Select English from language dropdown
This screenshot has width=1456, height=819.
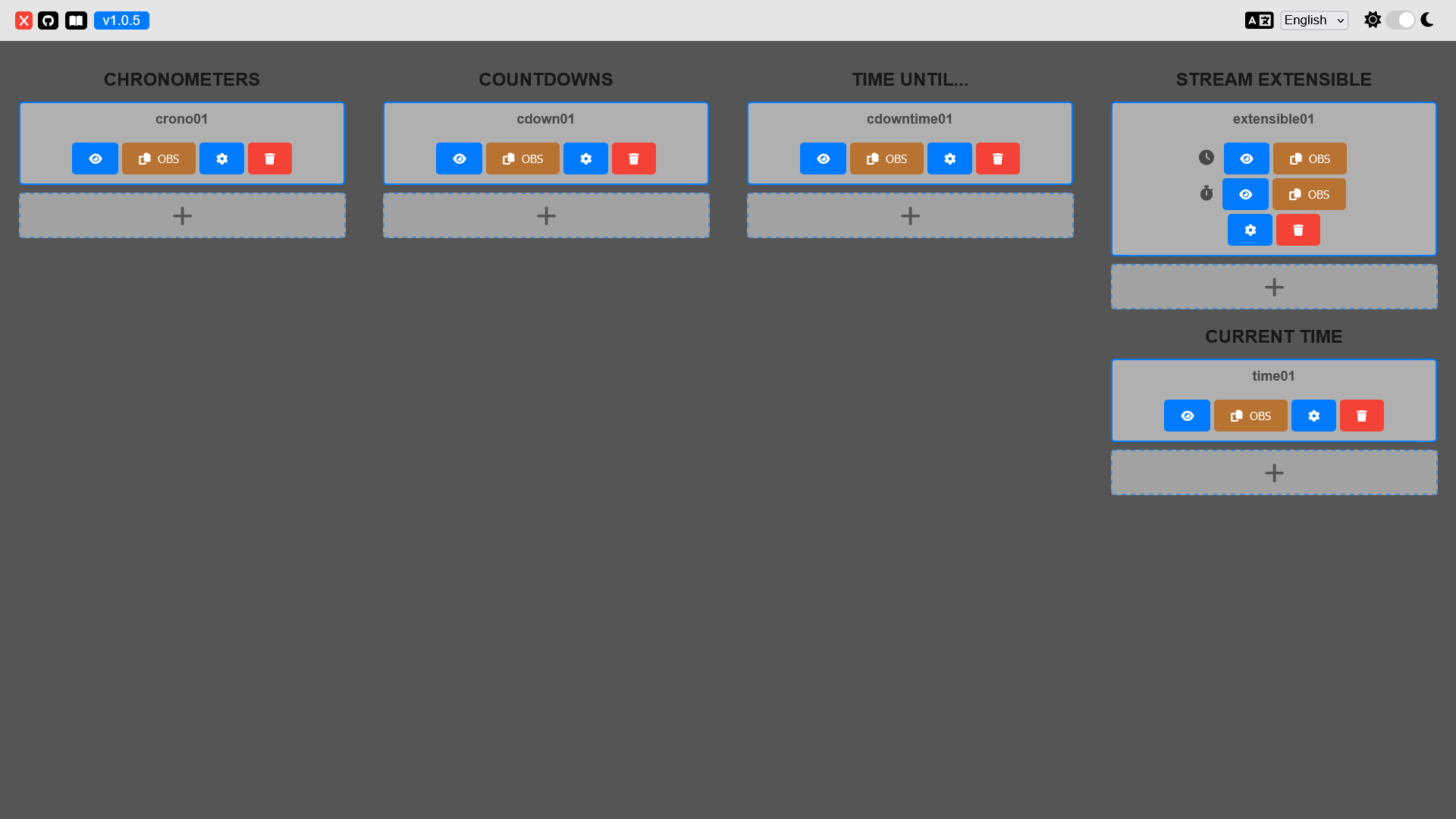[x=1314, y=20]
